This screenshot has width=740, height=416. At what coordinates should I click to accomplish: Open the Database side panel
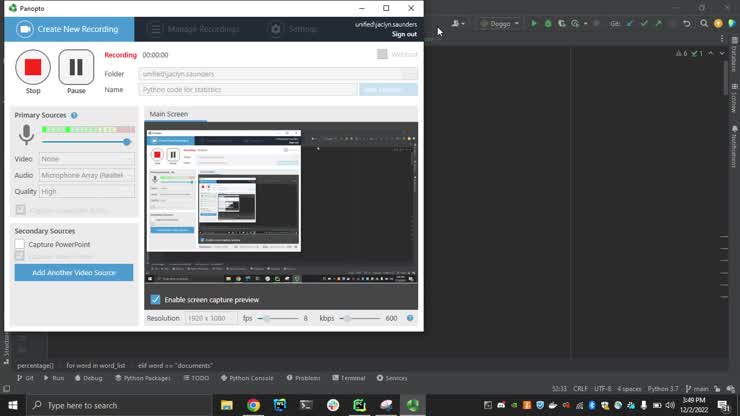pyautogui.click(x=734, y=54)
